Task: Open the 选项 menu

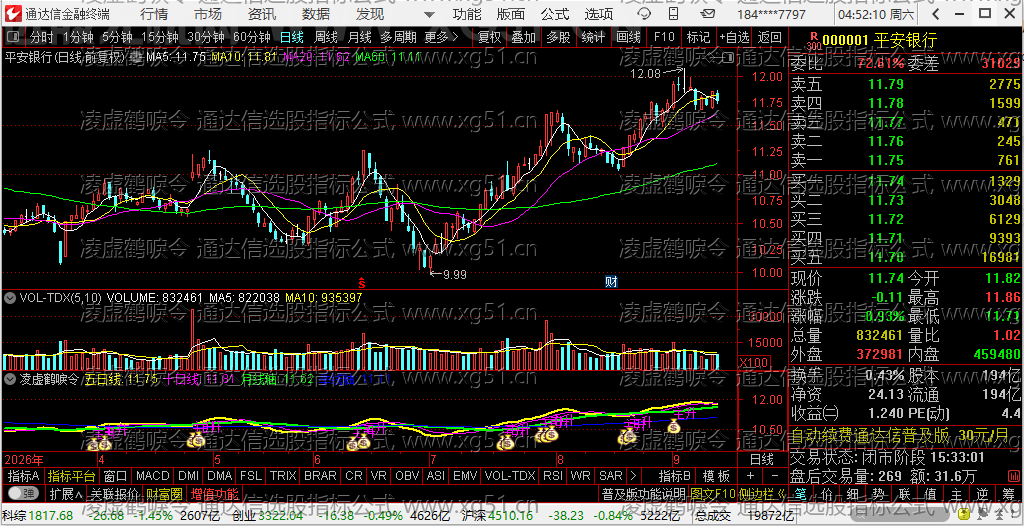Action: (x=598, y=14)
